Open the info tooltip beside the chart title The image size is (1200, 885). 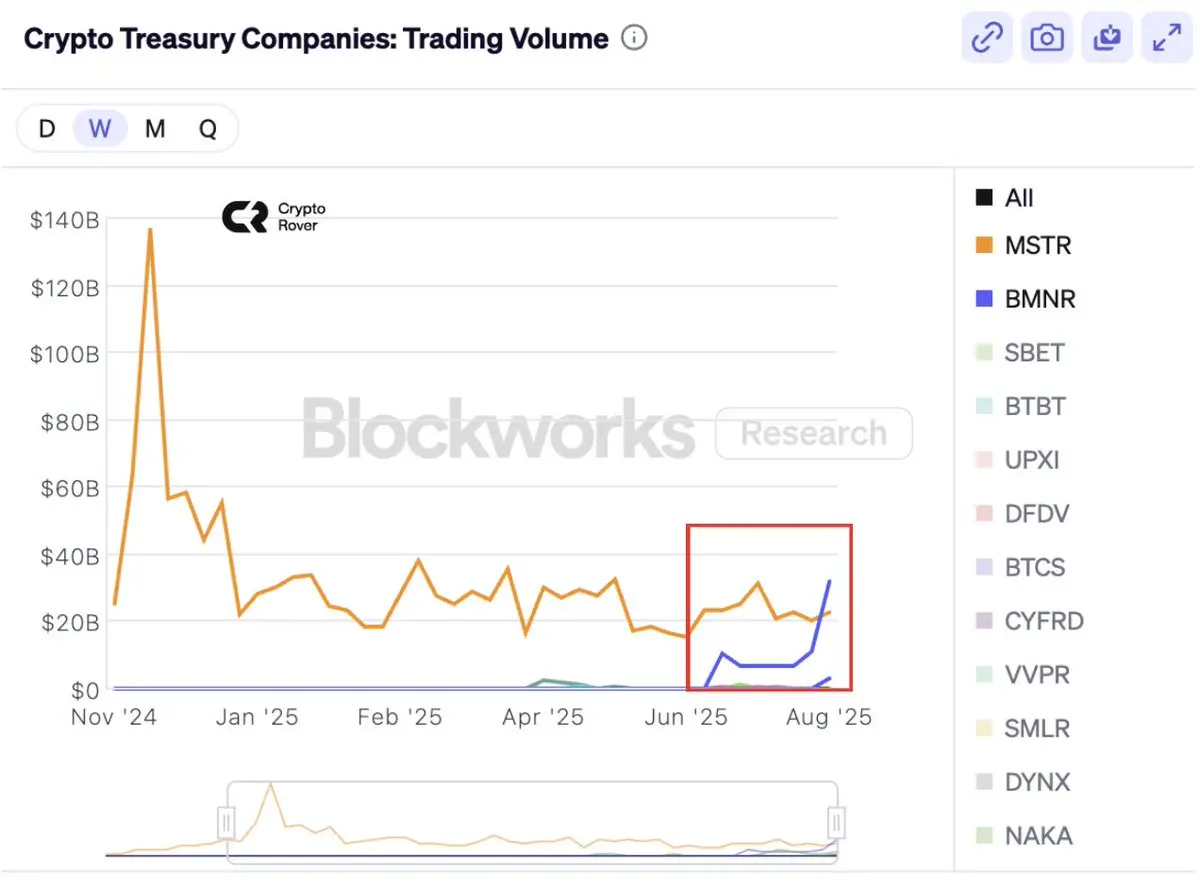634,39
